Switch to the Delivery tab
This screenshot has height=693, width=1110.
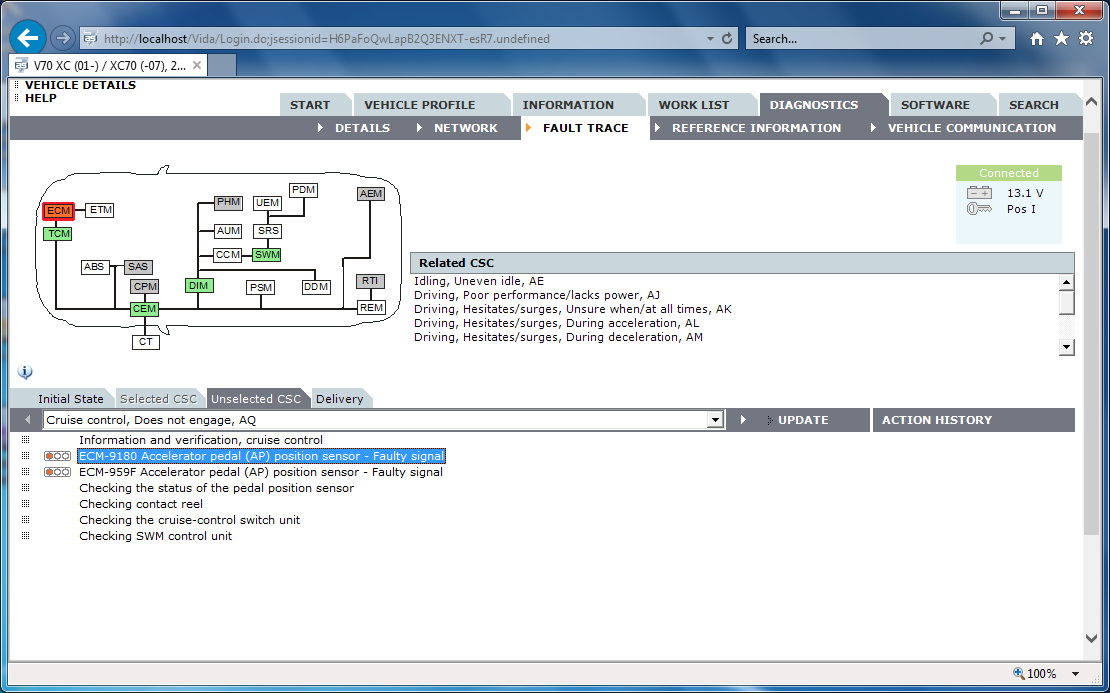tap(340, 398)
